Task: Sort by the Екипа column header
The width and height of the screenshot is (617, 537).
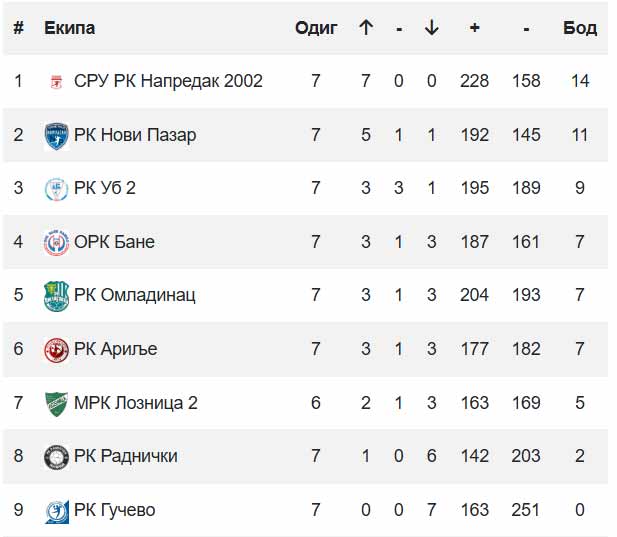Action: pos(70,28)
